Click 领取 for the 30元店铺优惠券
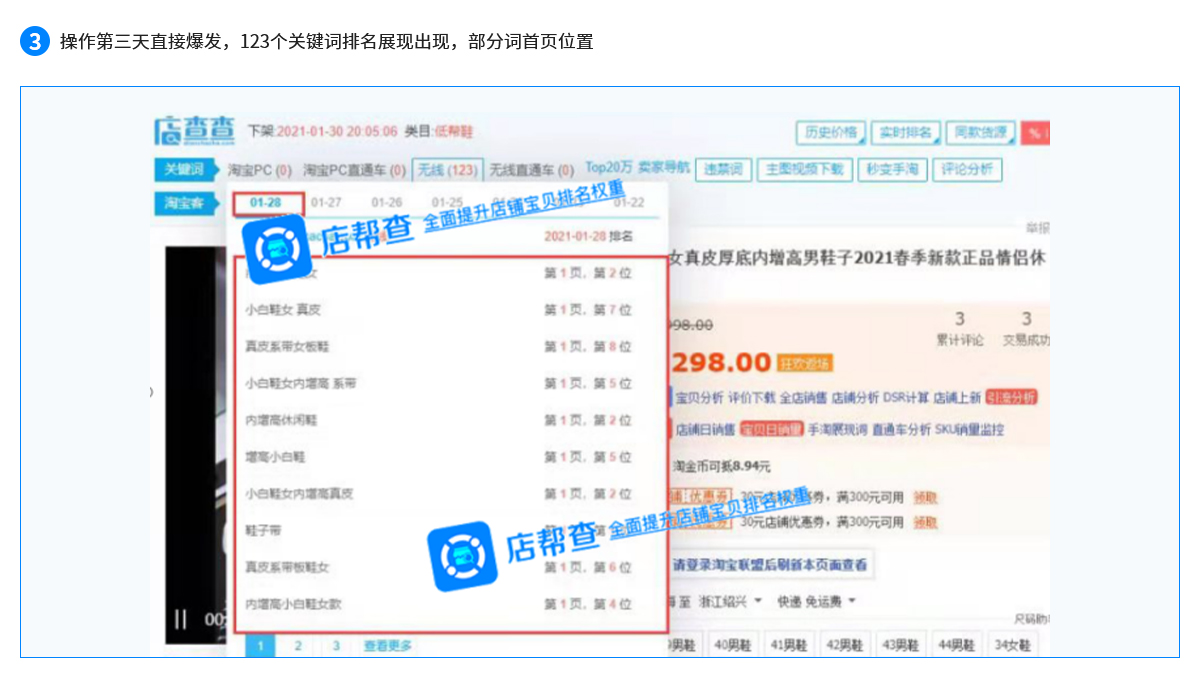The width and height of the screenshot is (1200, 687). coord(925,522)
